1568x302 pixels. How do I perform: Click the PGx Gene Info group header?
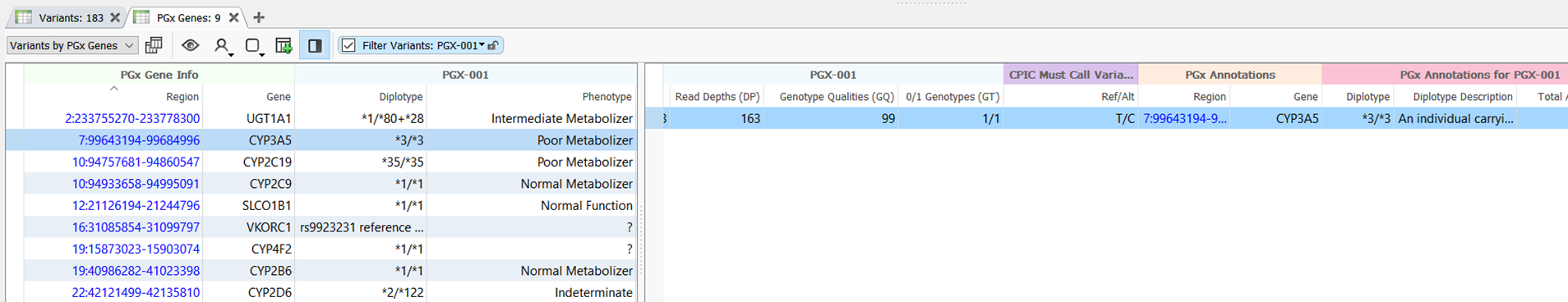coord(159,75)
